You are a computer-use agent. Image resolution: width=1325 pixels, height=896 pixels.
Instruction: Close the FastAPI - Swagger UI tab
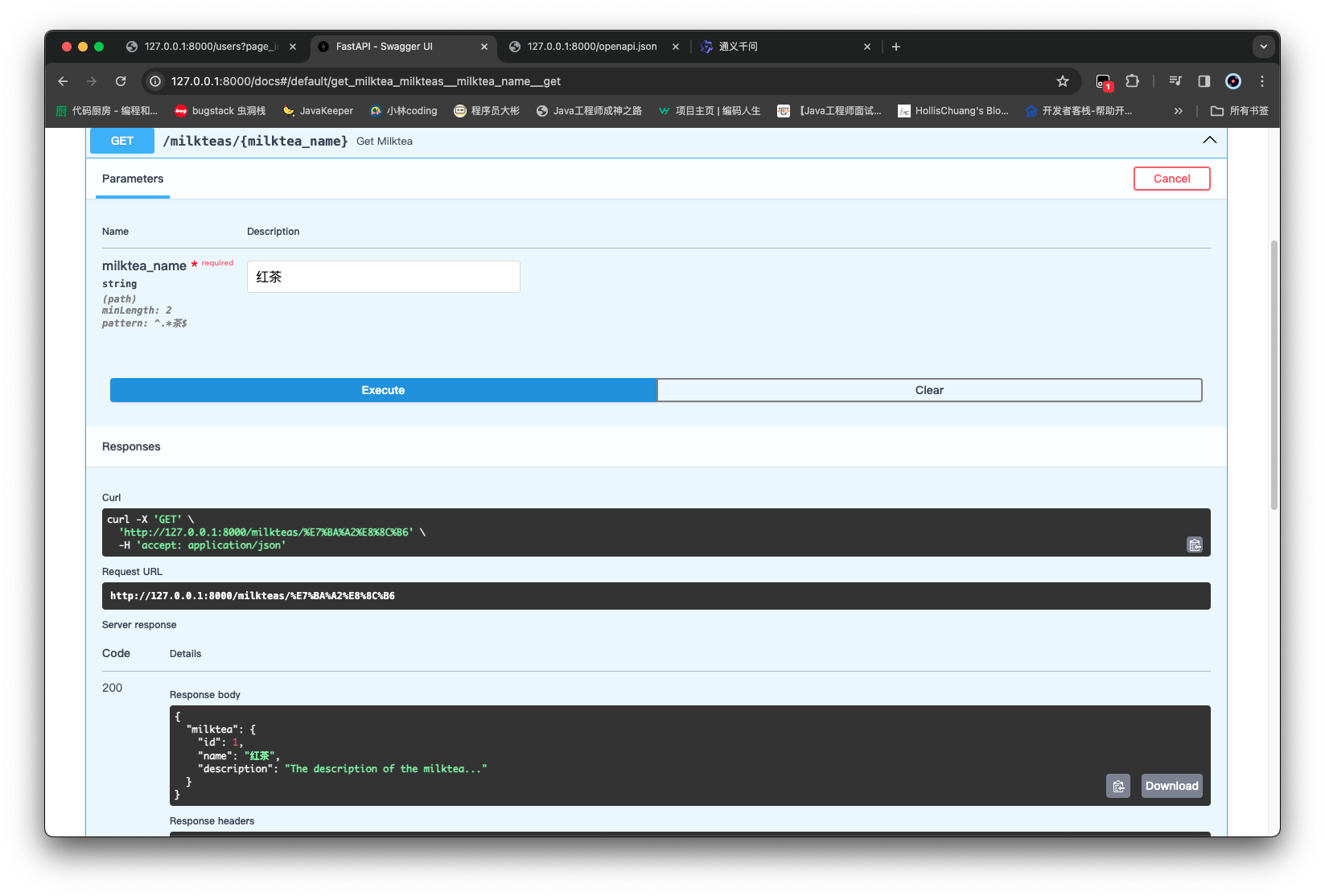click(x=484, y=47)
